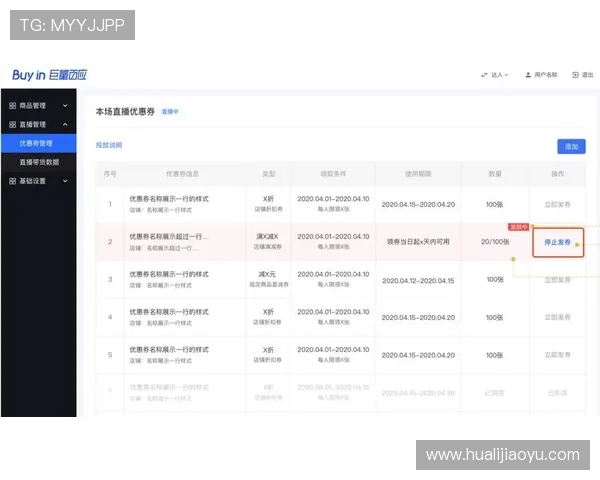Click the Buy in 巨量百应 logo

click(49, 75)
